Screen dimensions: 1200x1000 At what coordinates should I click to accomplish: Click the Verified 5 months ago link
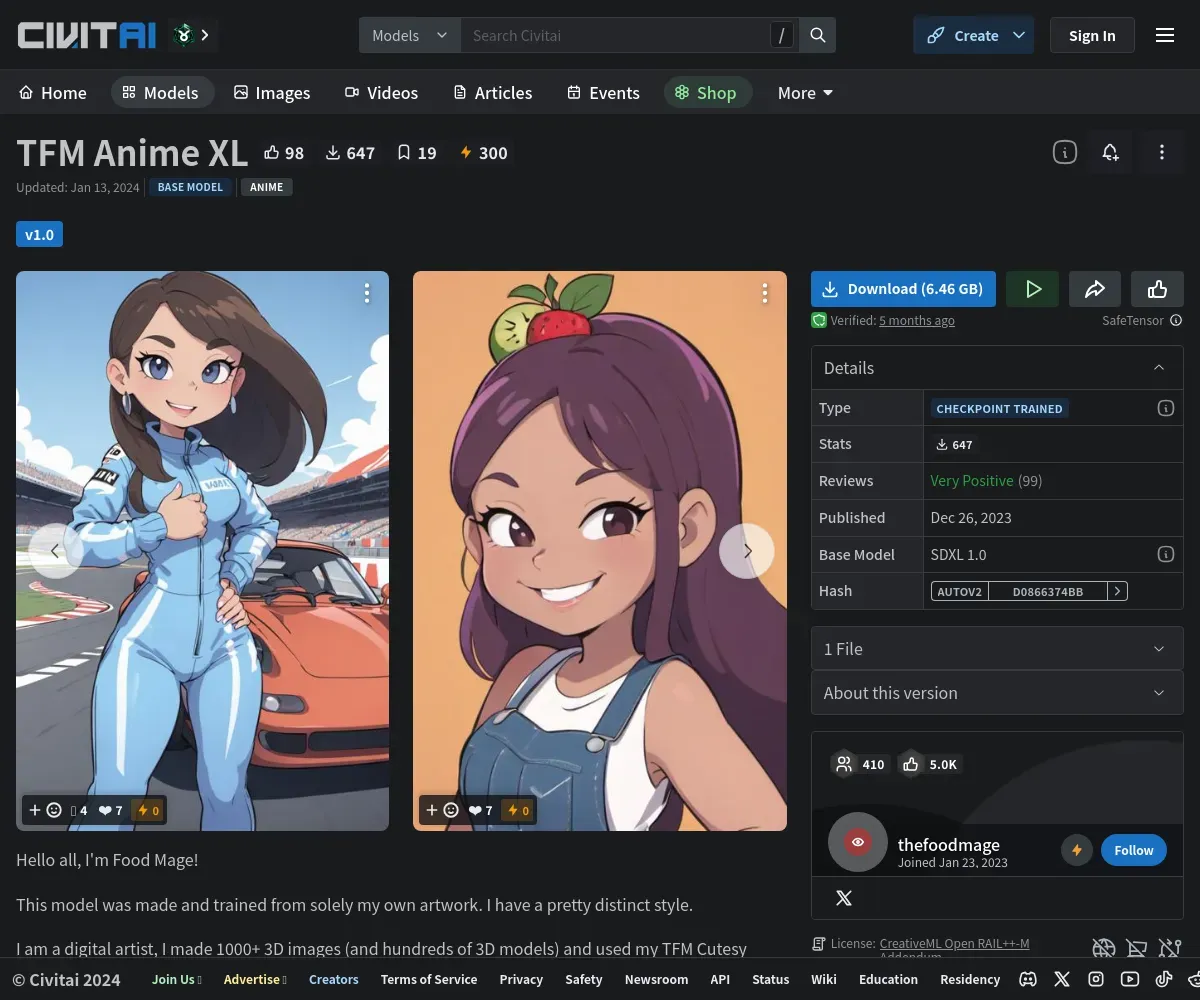pyautogui.click(x=917, y=320)
